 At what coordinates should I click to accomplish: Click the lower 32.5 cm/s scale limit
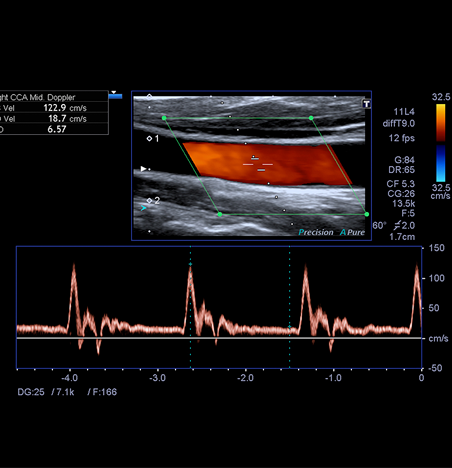click(441, 191)
